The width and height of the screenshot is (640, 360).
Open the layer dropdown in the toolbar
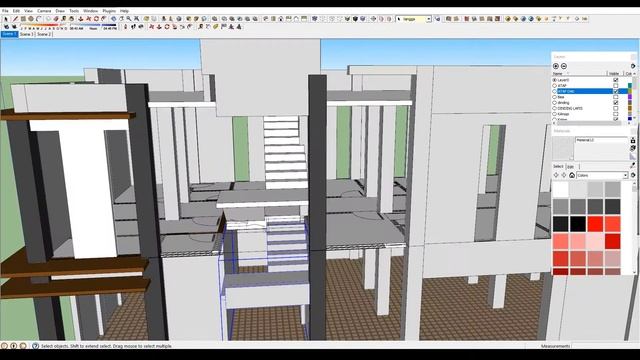click(x=429, y=19)
